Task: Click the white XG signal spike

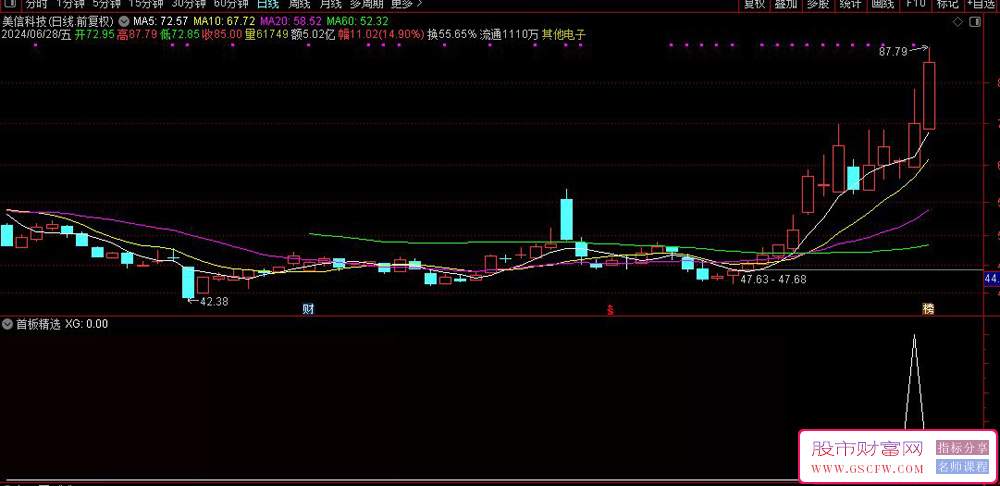Action: click(915, 381)
